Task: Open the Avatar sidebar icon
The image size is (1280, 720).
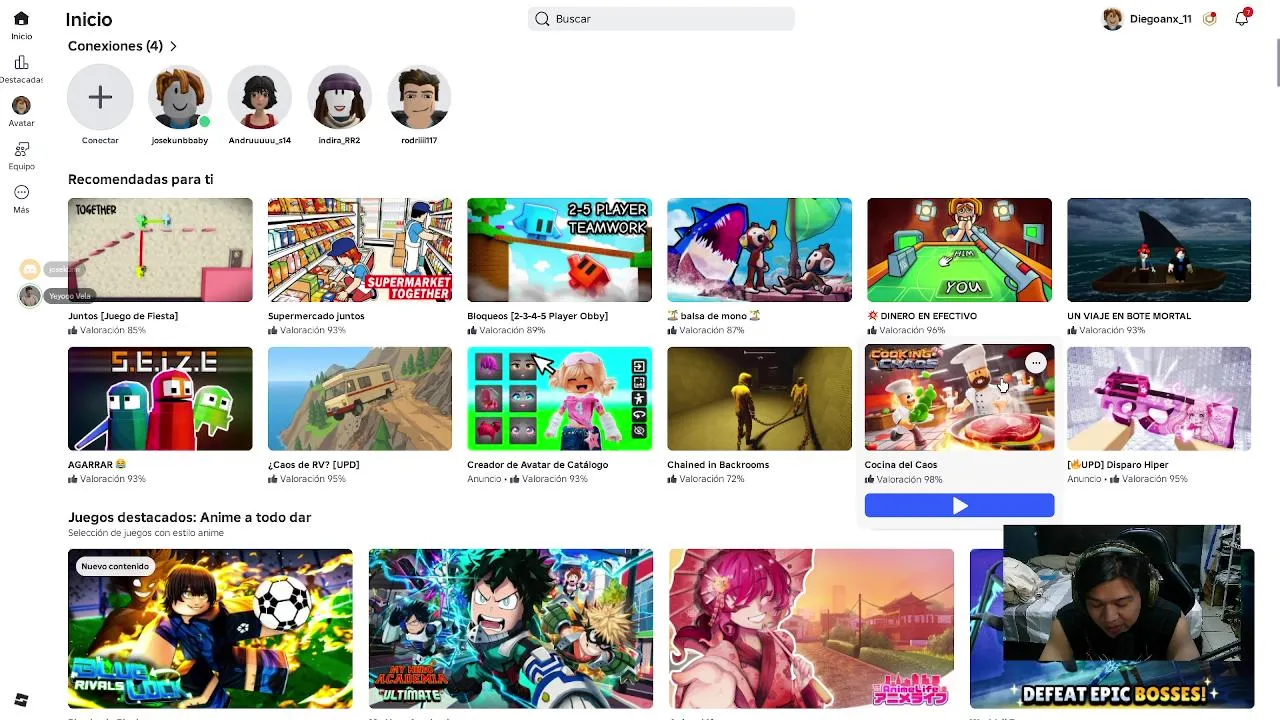Action: [21, 105]
